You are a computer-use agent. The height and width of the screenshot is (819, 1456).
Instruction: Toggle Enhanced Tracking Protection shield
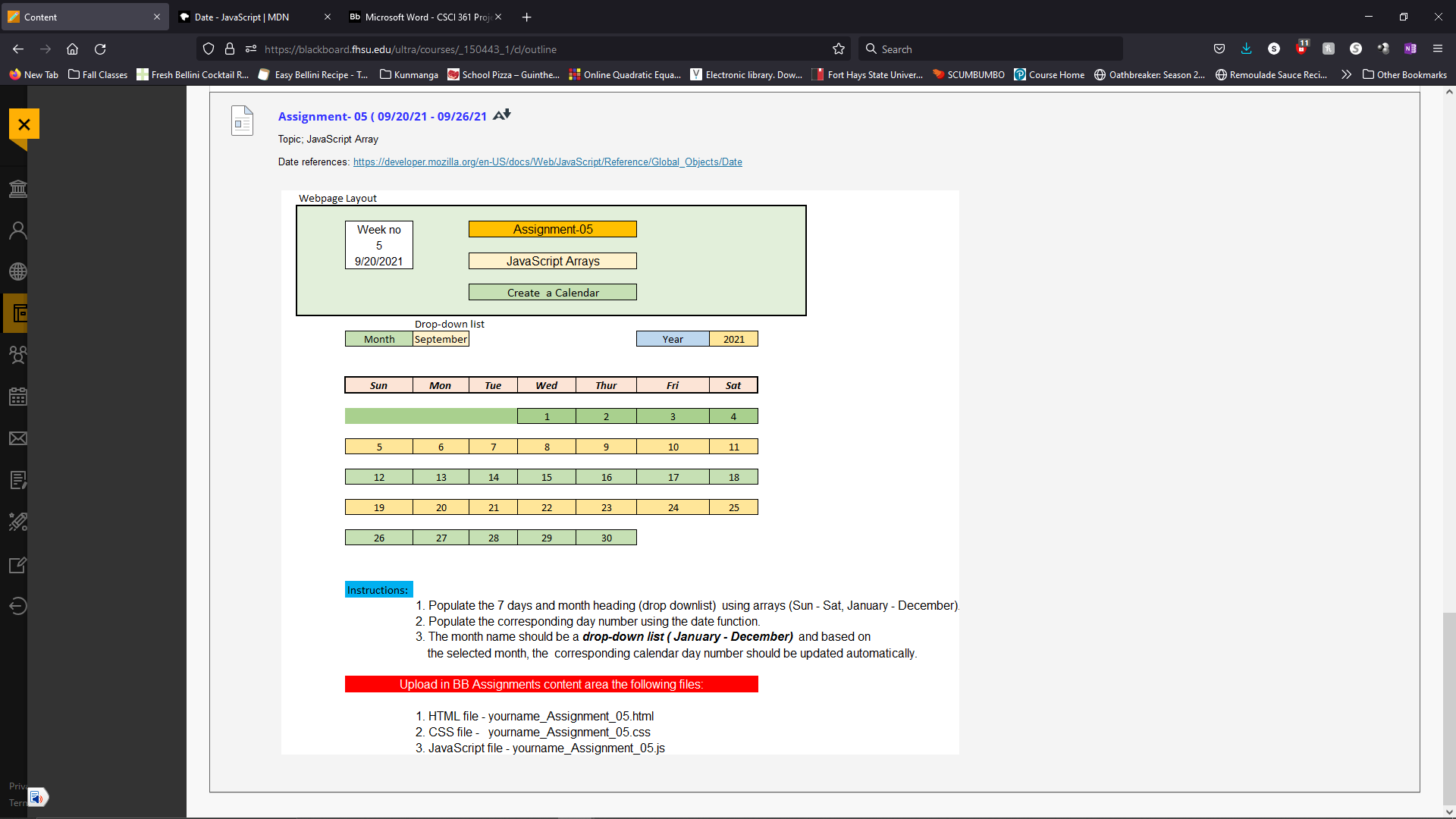208,49
